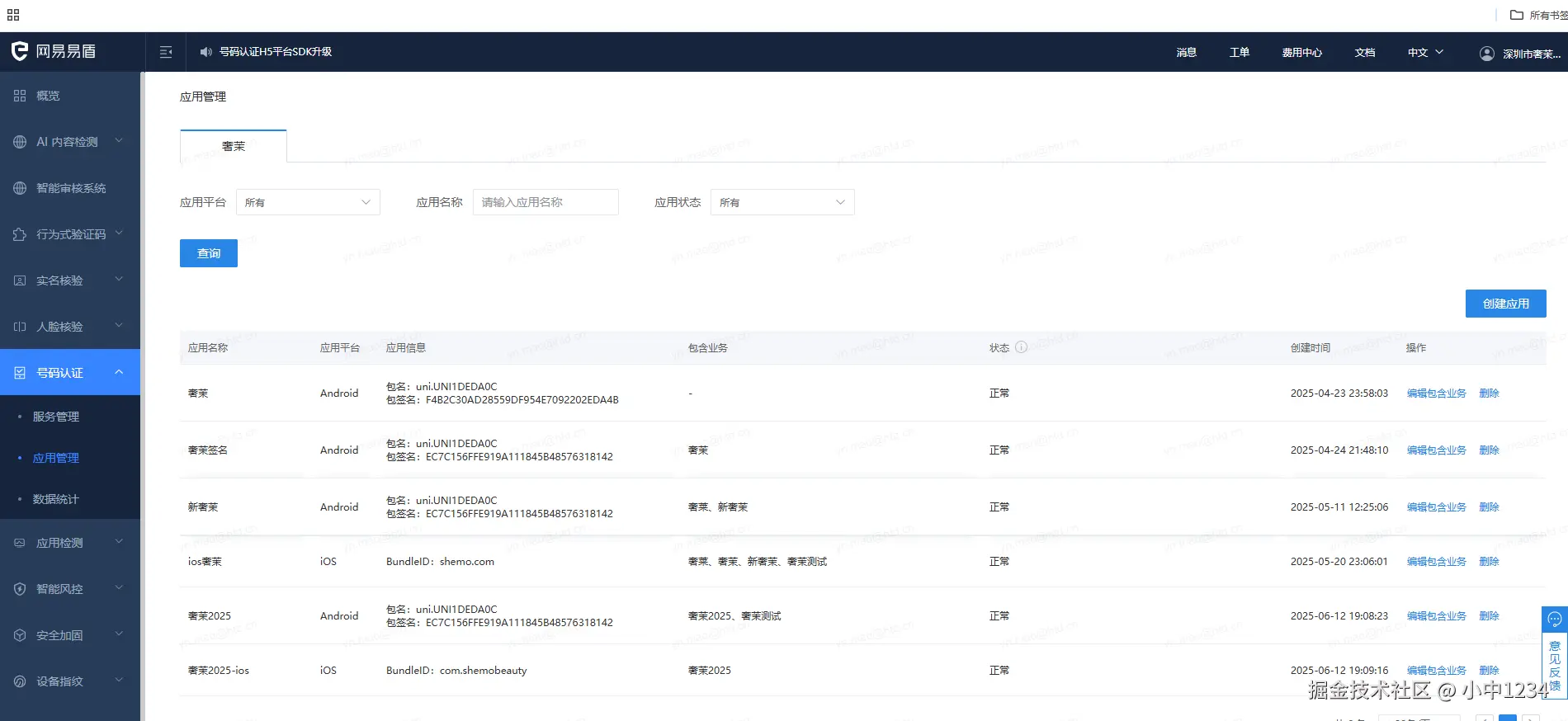This screenshot has height=721, width=1568.
Task: Click the 深圳市奢茉 account name
Action: click(x=1532, y=54)
